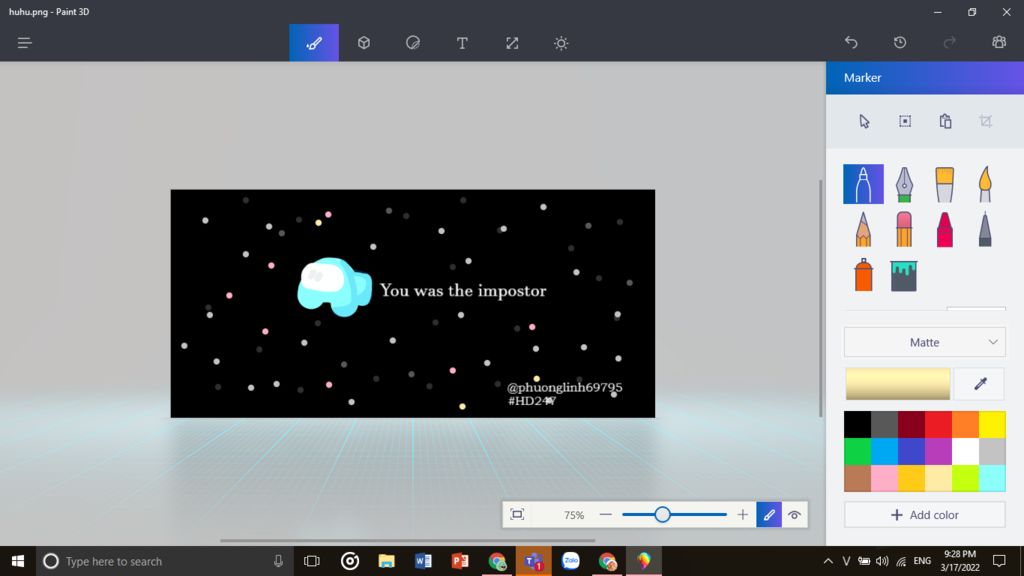Image resolution: width=1024 pixels, height=576 pixels.
Task: Pick the light blue color swatch
Action: pos(884,451)
